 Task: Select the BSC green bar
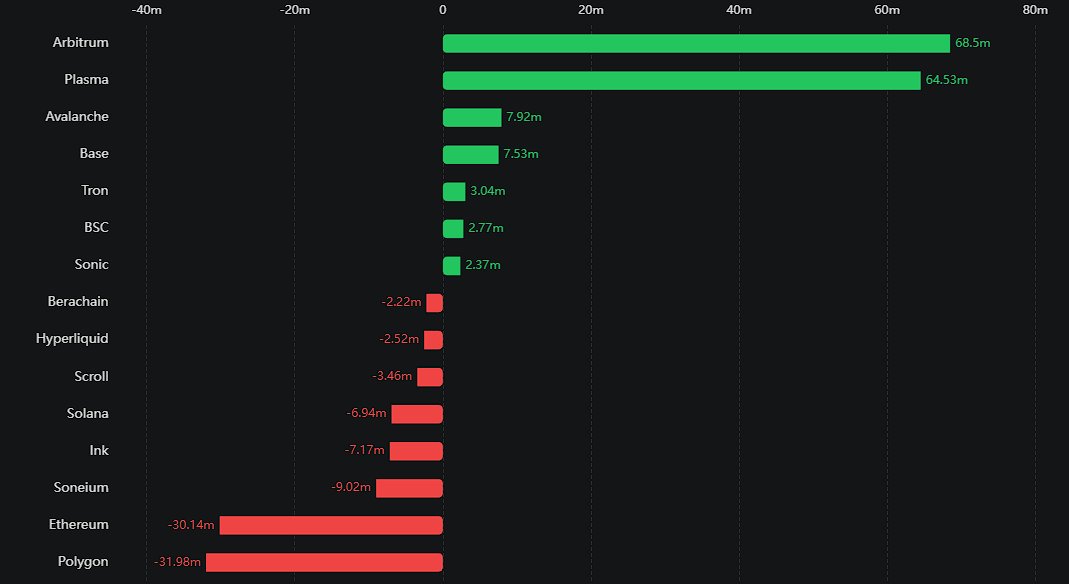[453, 228]
